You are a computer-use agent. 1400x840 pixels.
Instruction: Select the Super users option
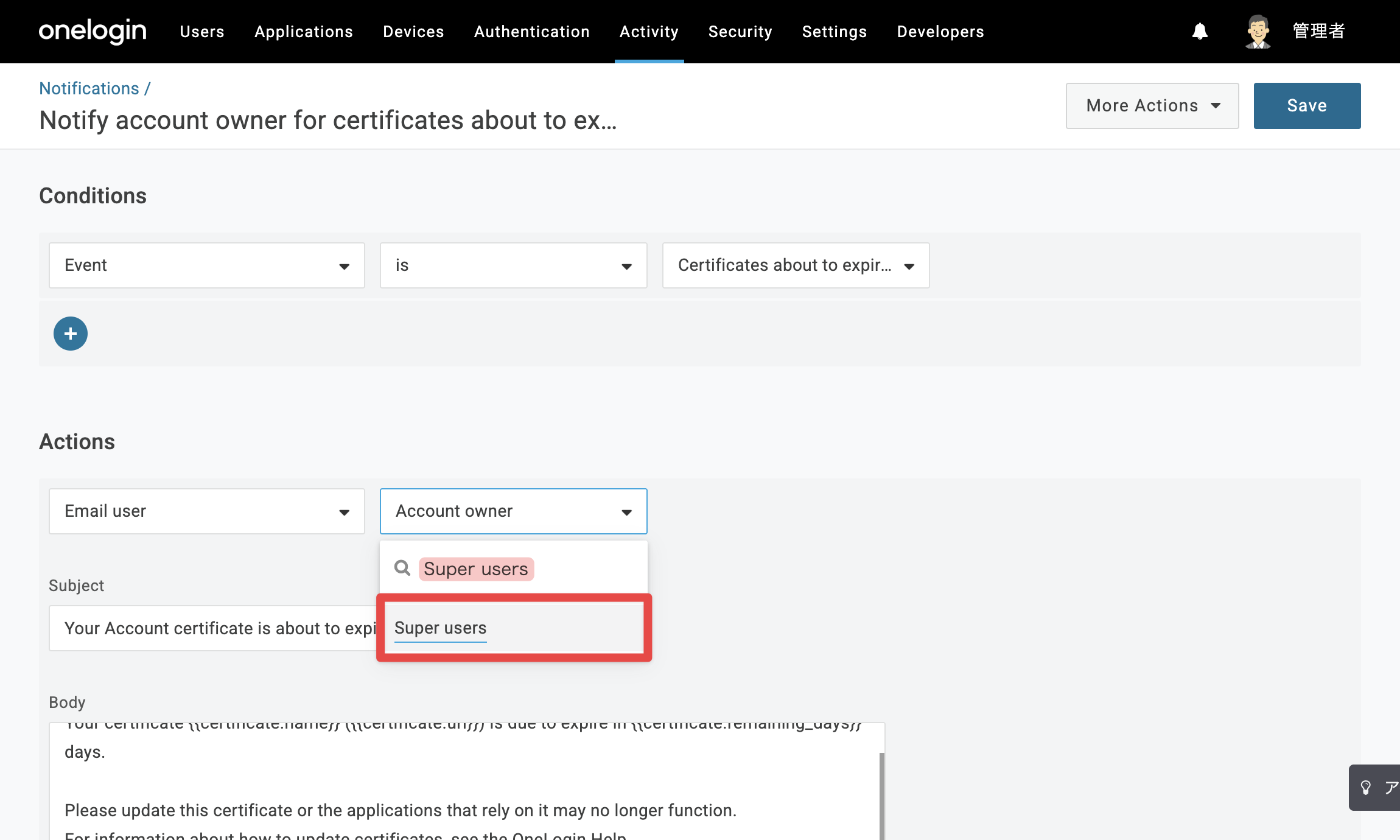pos(514,628)
